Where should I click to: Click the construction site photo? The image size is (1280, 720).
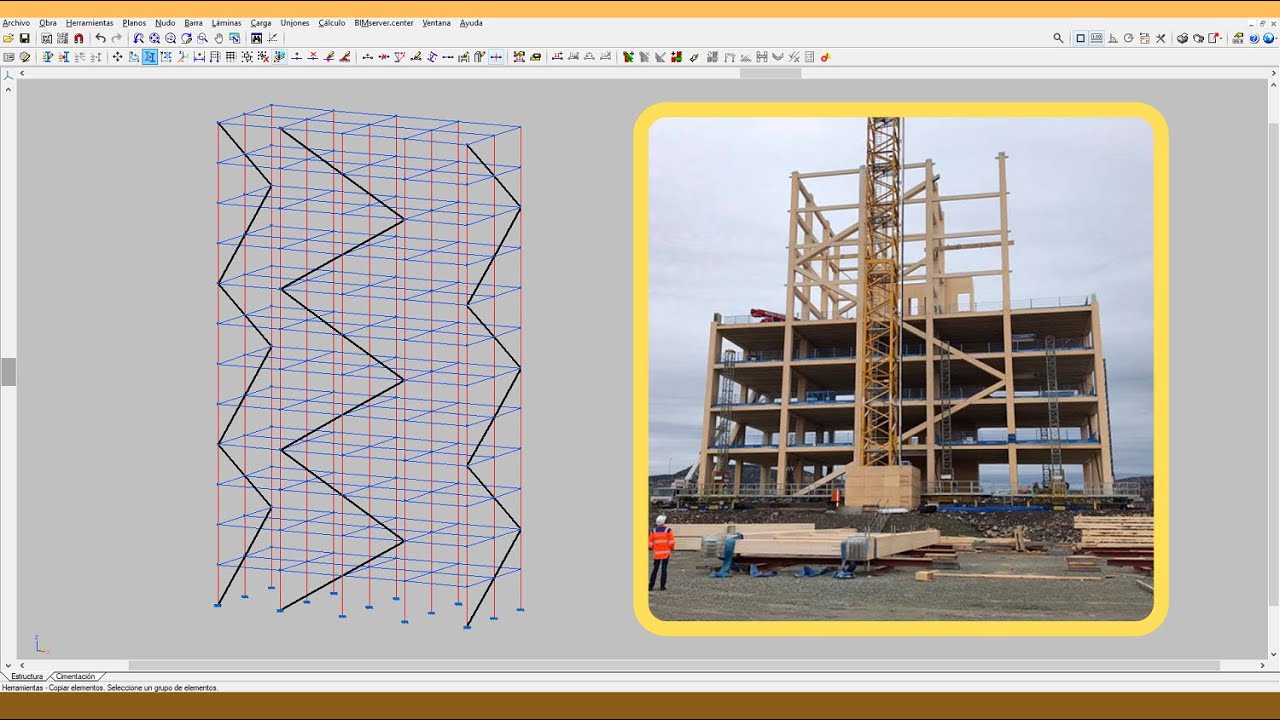900,369
